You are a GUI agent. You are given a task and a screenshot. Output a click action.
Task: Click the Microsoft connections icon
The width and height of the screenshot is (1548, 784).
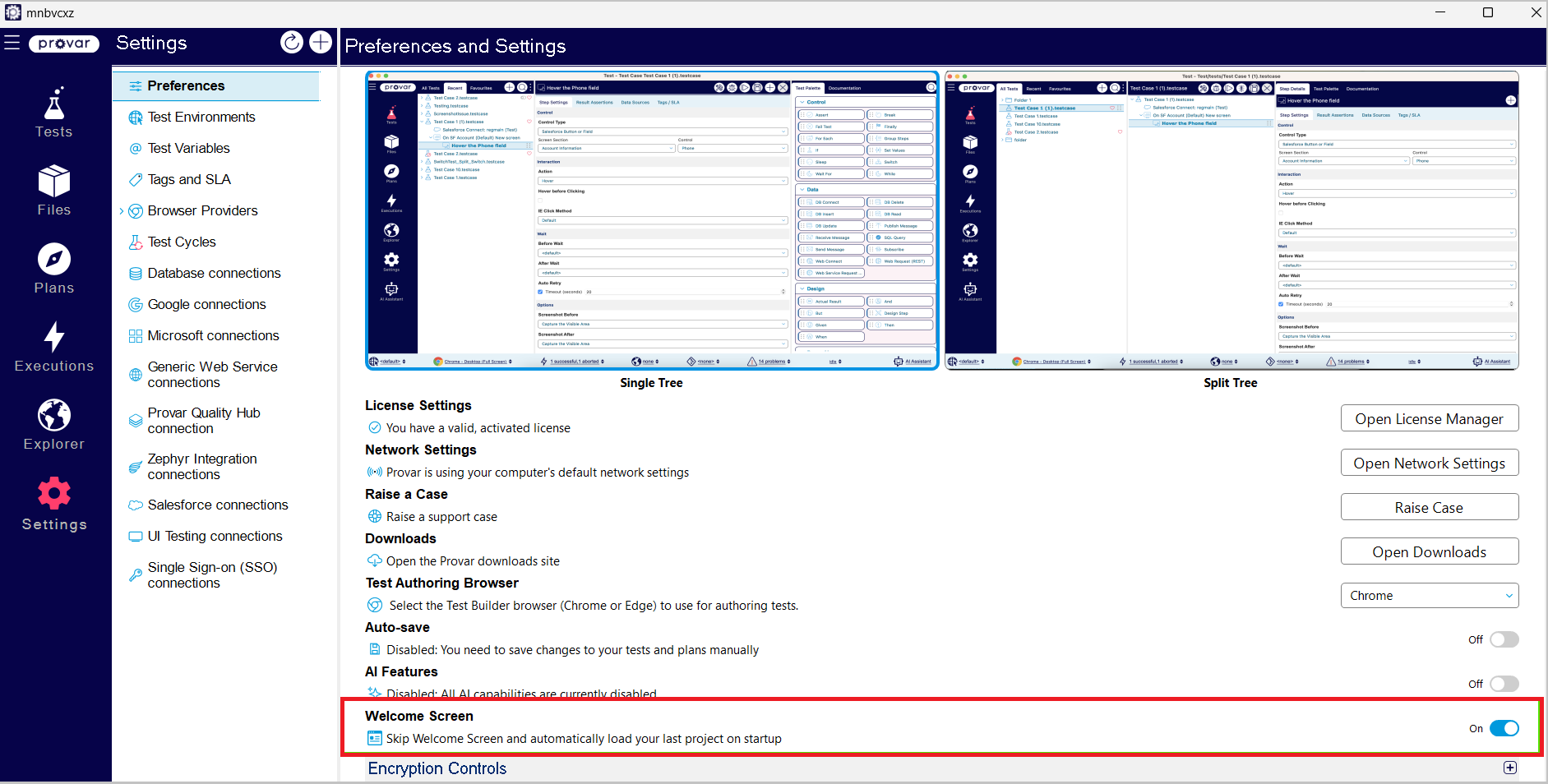(136, 336)
